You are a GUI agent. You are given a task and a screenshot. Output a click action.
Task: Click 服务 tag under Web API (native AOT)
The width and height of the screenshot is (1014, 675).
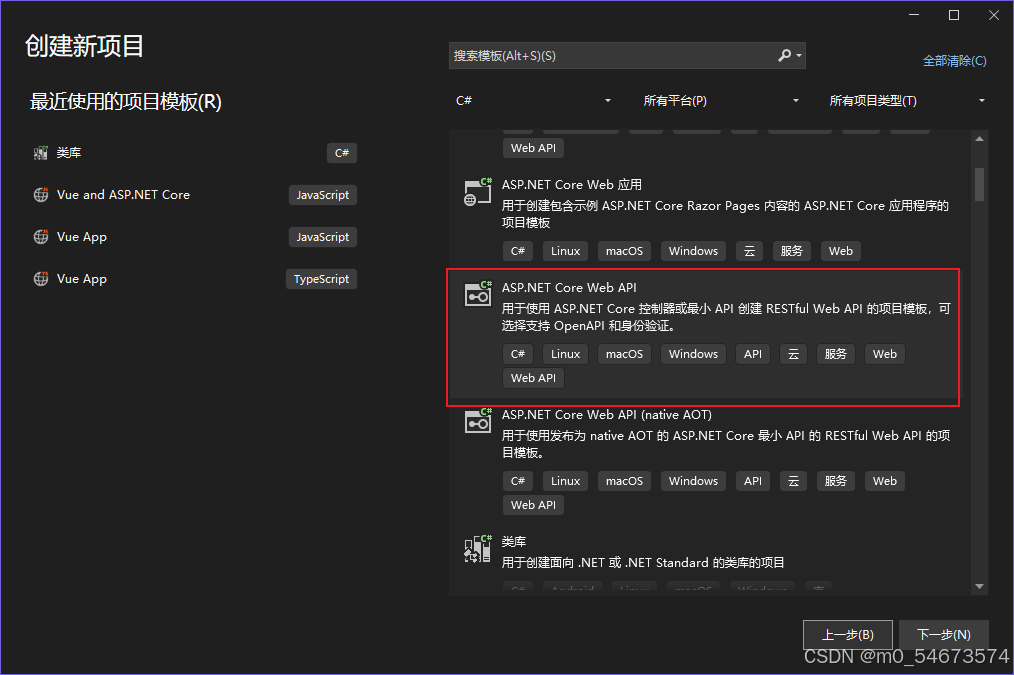(836, 481)
